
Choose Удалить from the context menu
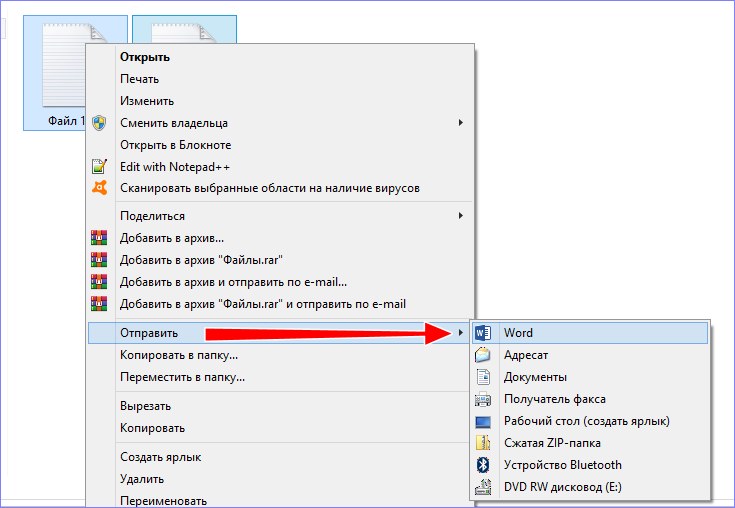coord(280,479)
